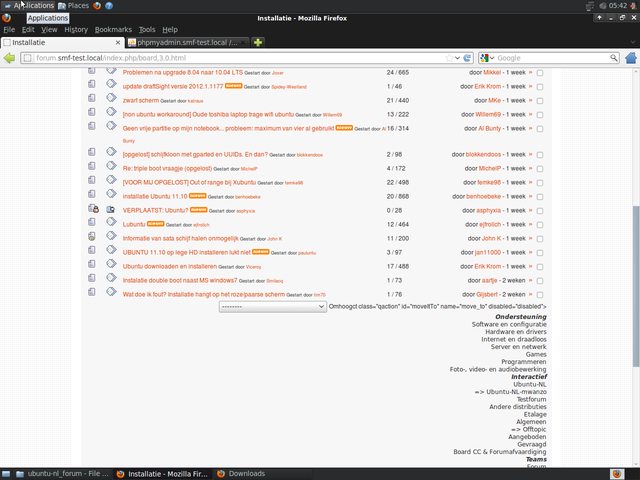Open last poster 'Gijsbert' profile link

tap(487, 294)
